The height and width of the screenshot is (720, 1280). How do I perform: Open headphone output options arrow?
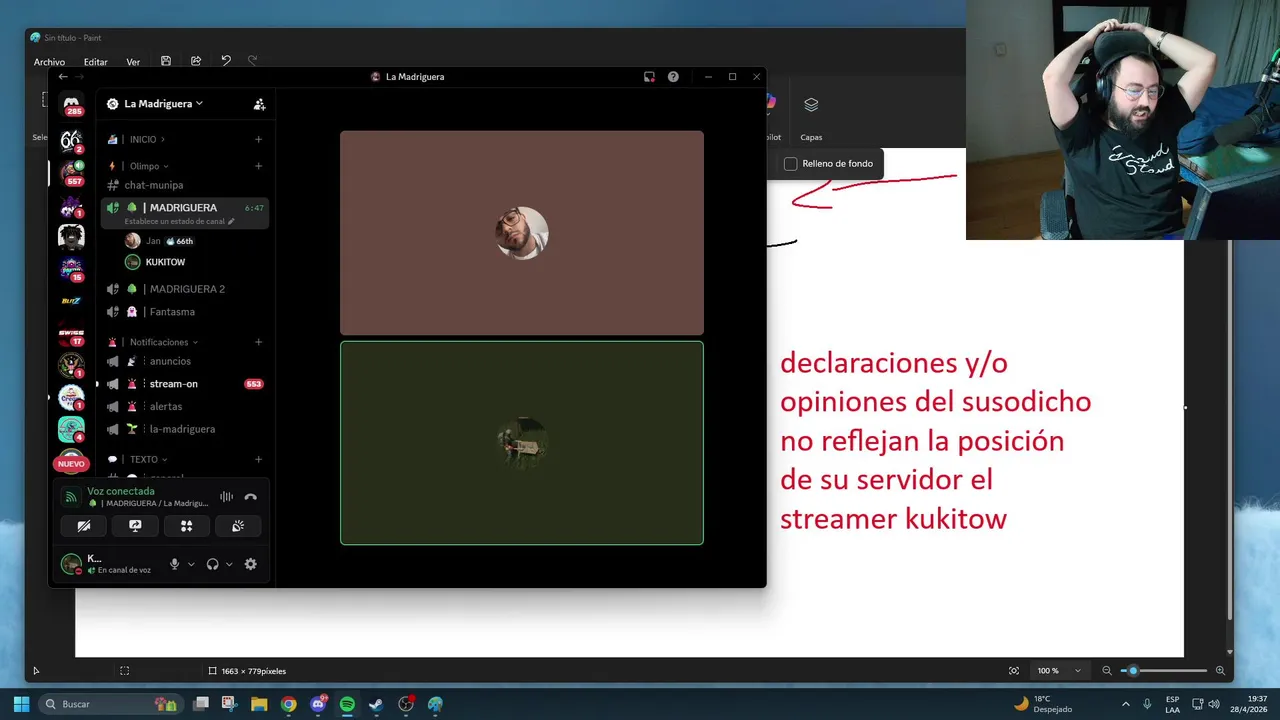click(229, 564)
